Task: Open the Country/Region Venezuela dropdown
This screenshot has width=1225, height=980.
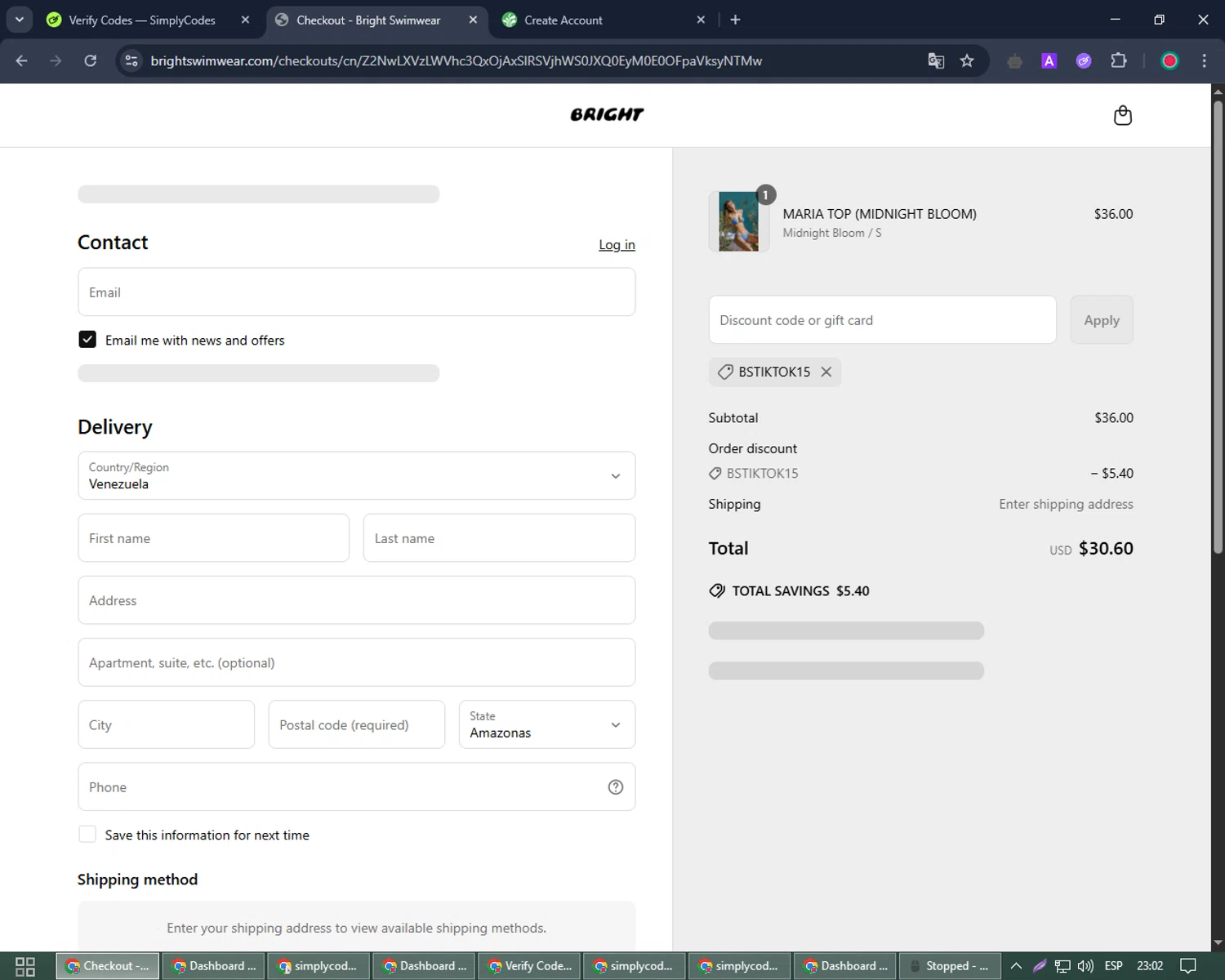Action: point(357,475)
